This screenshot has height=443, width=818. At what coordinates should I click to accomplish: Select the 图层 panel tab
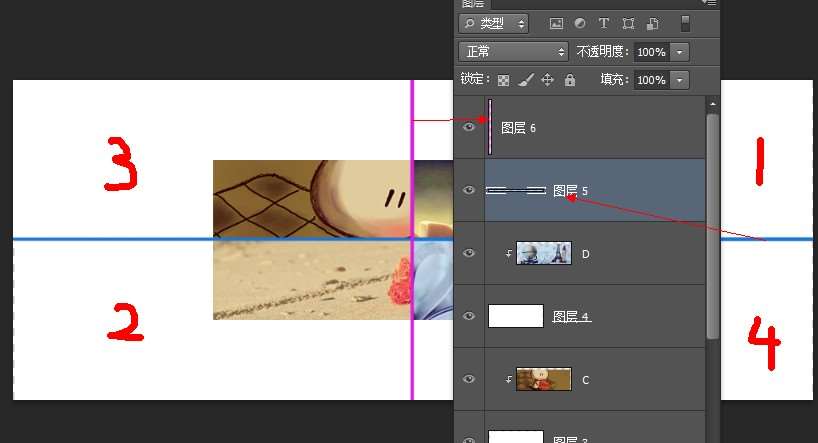(473, 4)
